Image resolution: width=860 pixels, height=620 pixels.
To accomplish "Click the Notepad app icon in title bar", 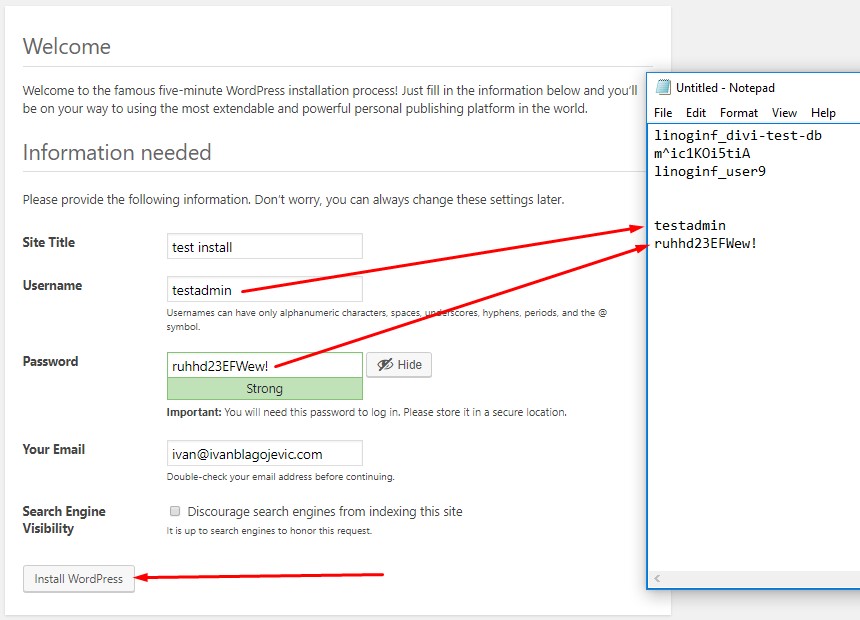I will tap(663, 87).
